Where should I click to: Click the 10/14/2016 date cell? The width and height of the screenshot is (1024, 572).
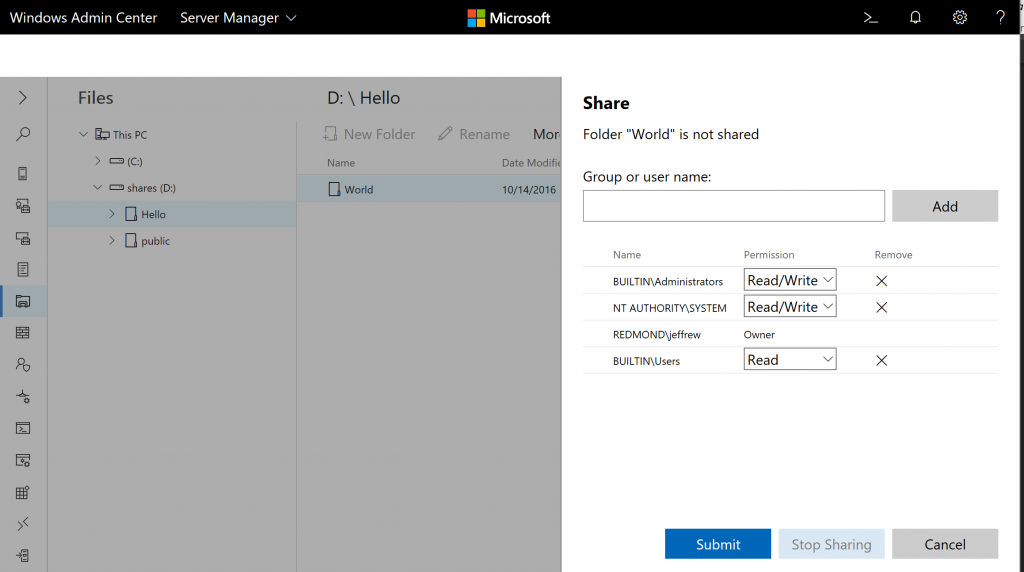[x=529, y=189]
